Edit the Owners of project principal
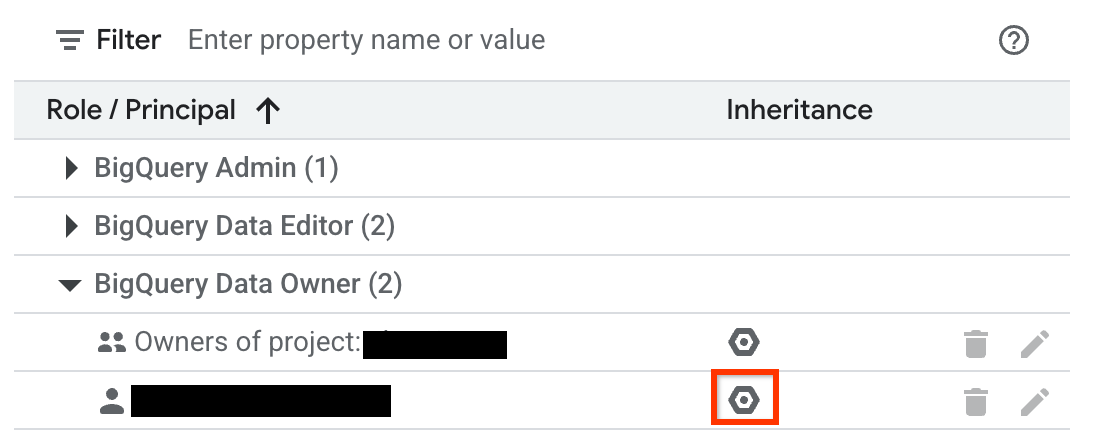This screenshot has height=430, width=1098. coord(1034,345)
